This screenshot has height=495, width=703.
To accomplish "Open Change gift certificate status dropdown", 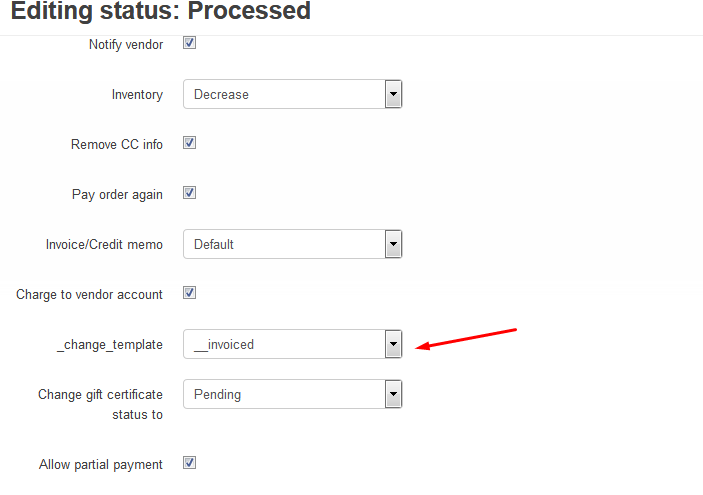I will [292, 394].
